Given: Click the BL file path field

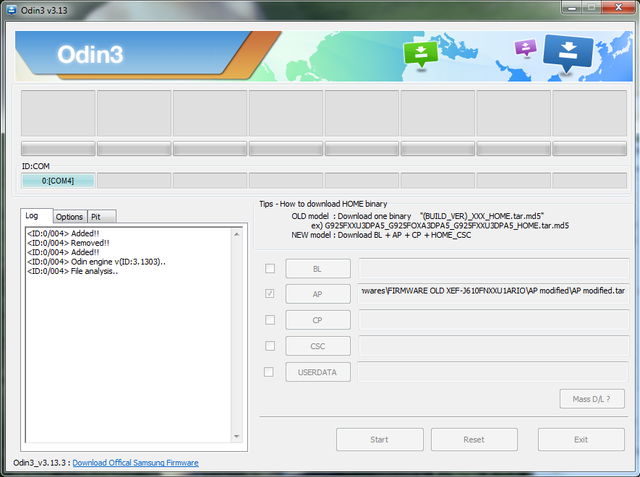Looking at the screenshot, I should click(493, 268).
